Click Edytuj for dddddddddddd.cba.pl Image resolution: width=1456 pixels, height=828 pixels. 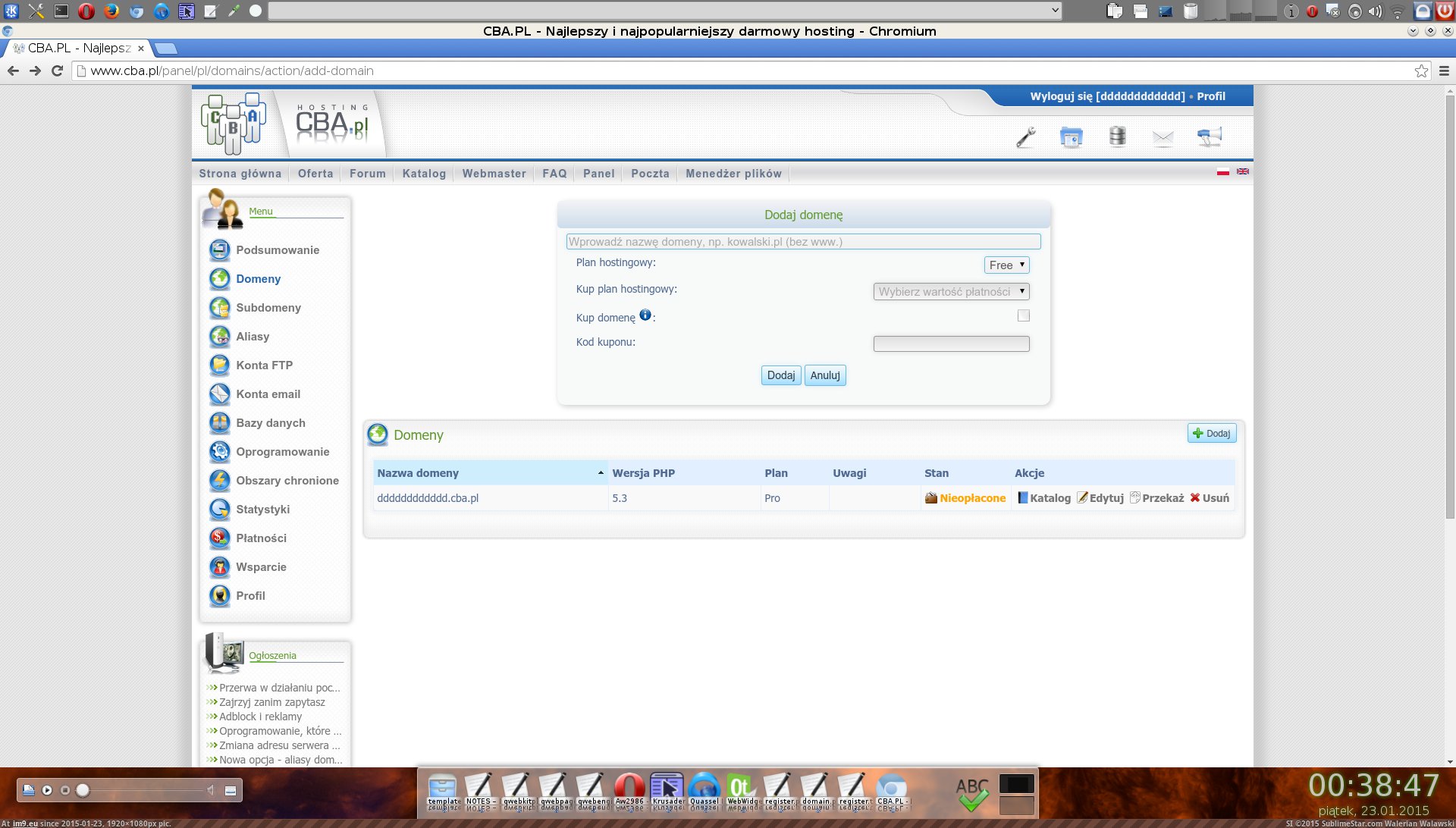(x=1100, y=498)
